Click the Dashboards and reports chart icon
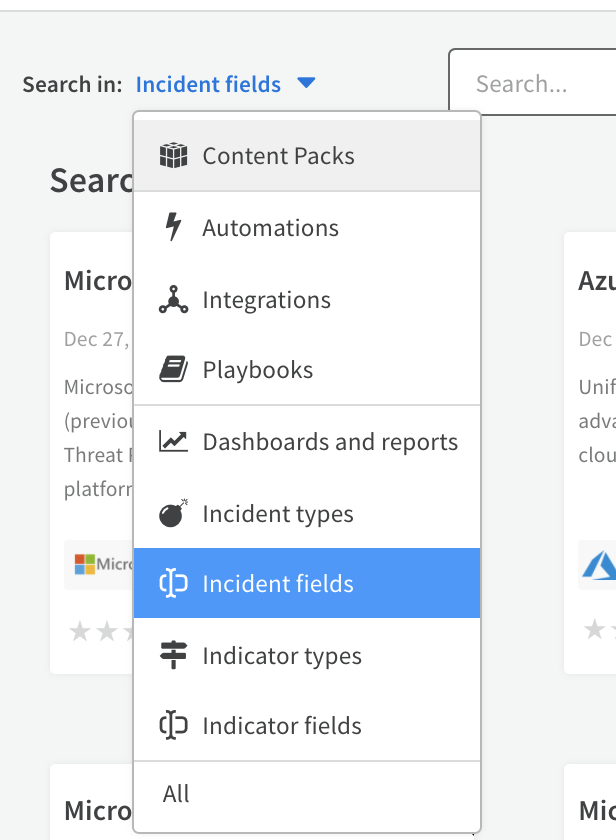Screen dimensions: 616x840 coord(173,442)
